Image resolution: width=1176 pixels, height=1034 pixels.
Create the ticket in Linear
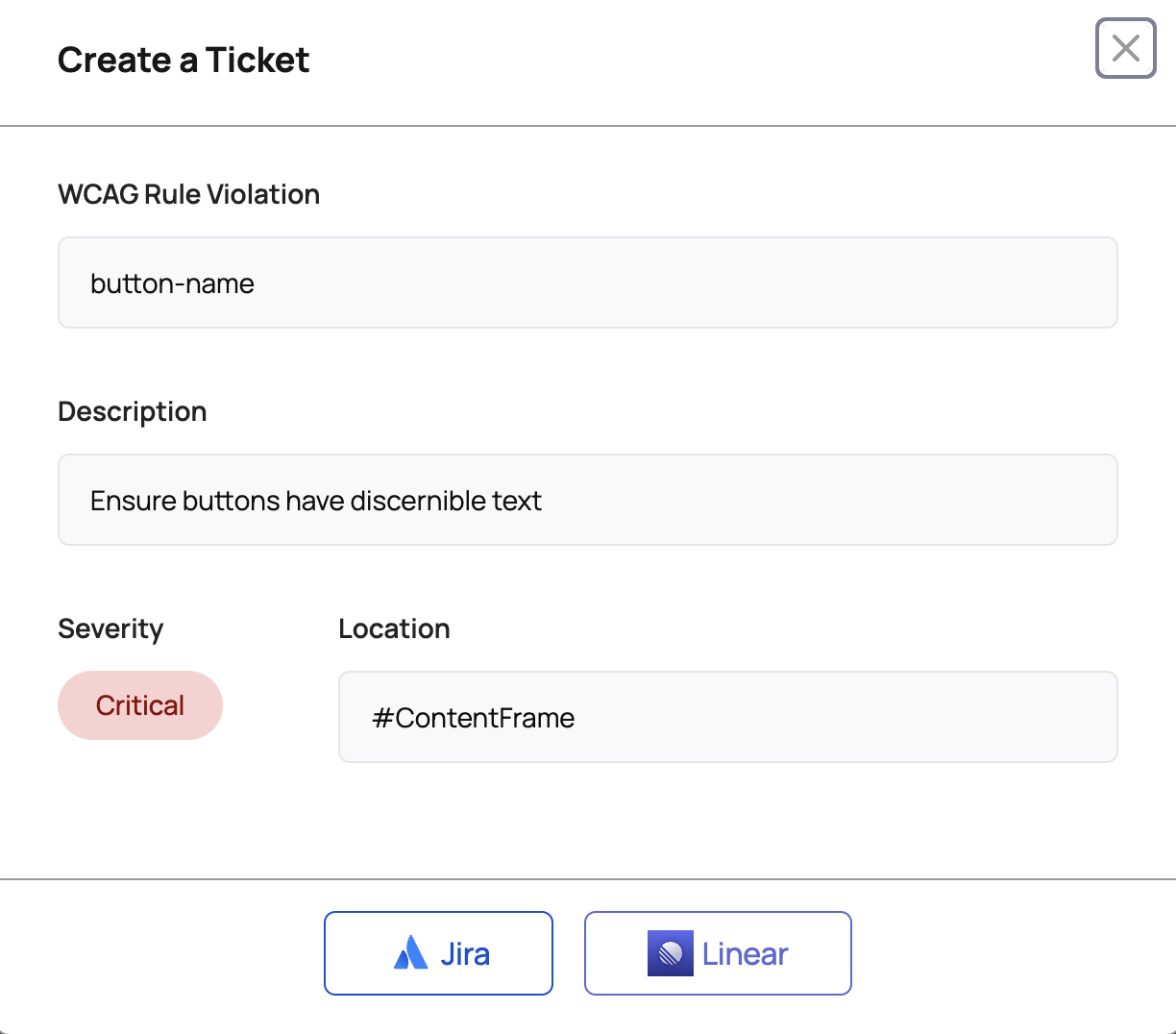click(x=718, y=953)
